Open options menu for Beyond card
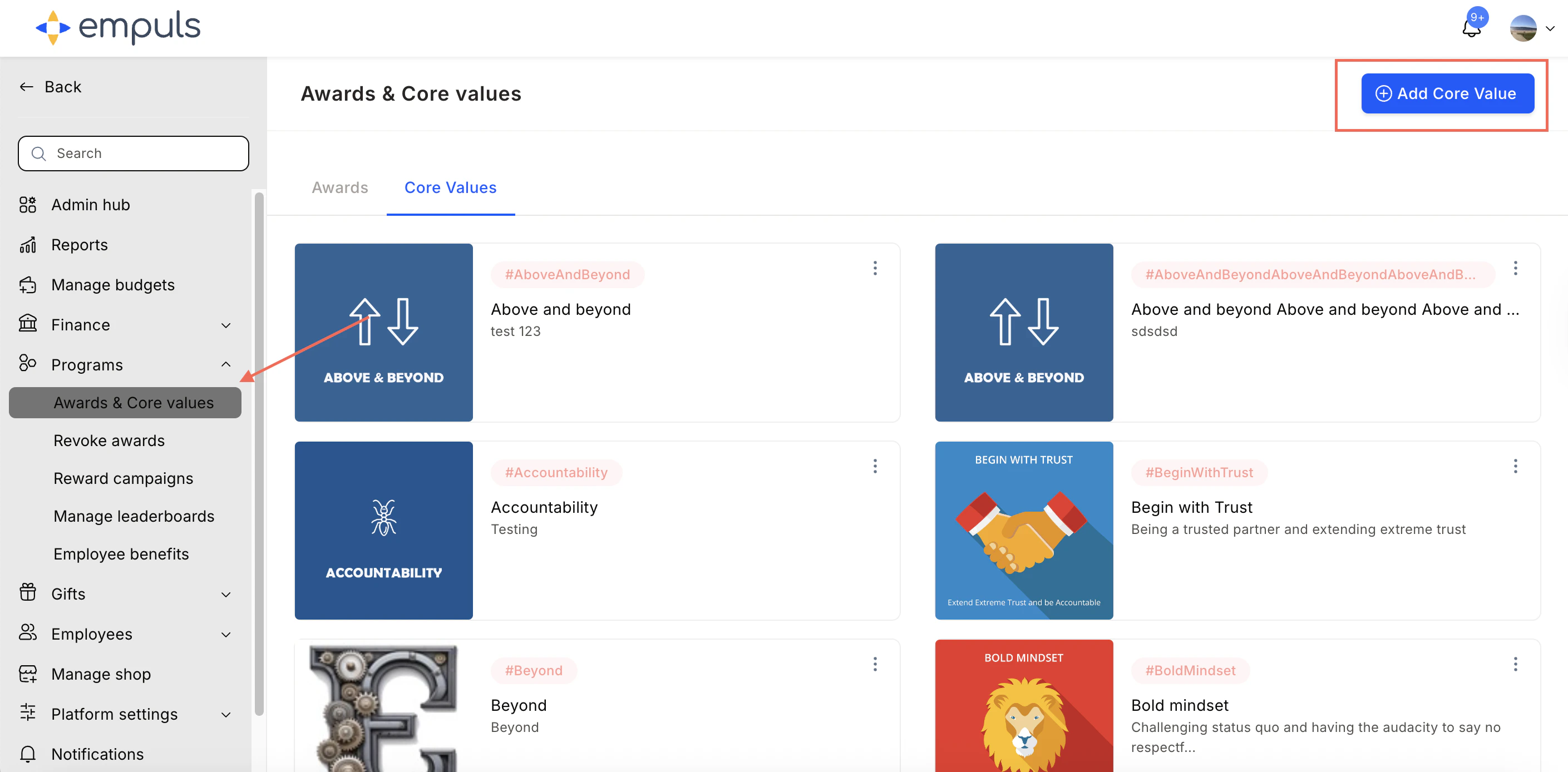 [x=875, y=664]
